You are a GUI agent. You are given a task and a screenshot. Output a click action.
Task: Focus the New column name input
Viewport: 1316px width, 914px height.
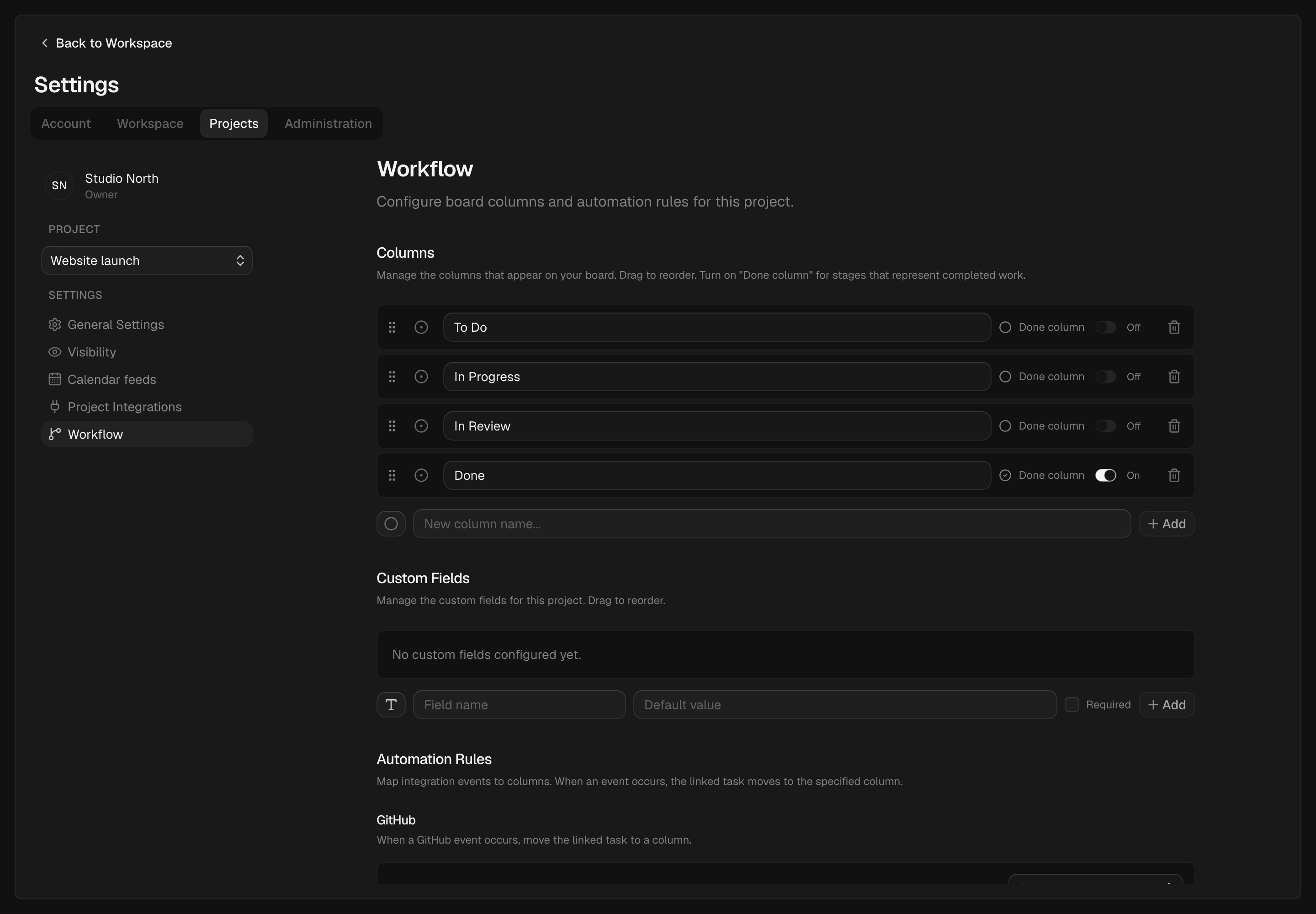pos(771,523)
